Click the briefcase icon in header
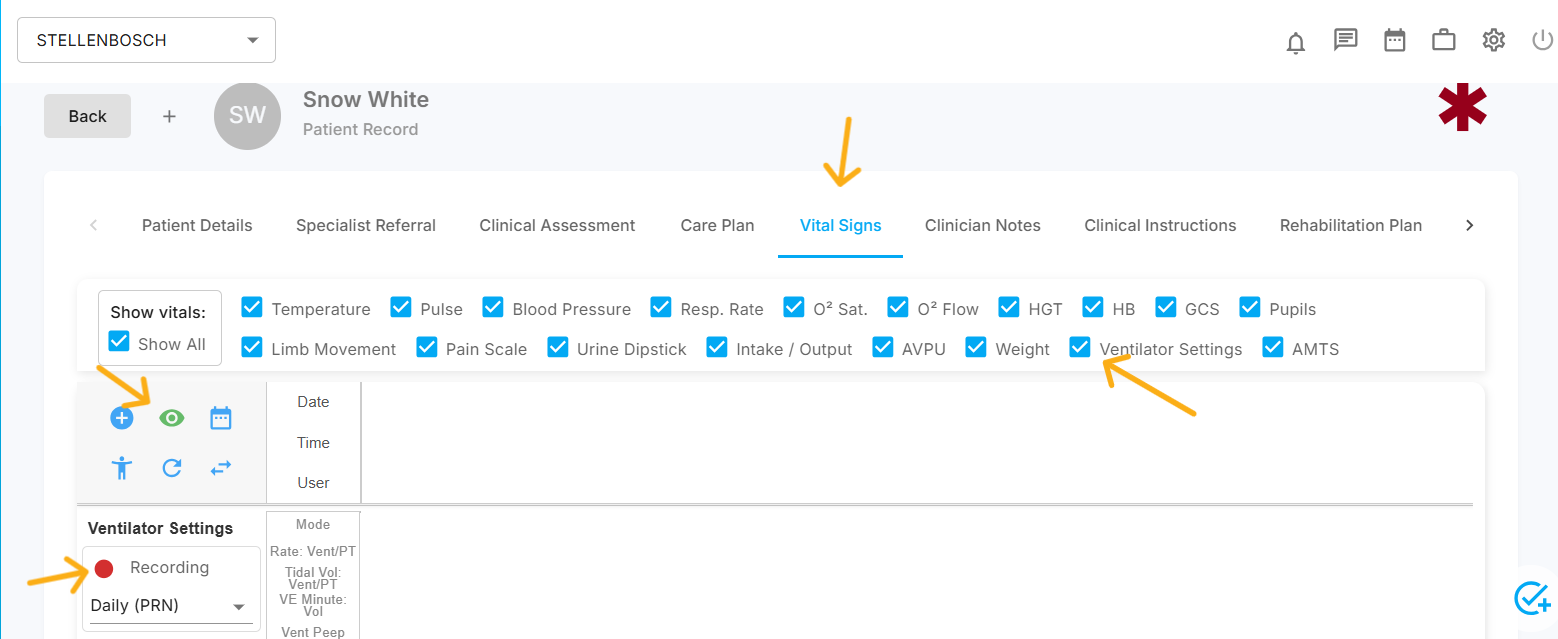1558x639 pixels. click(x=1443, y=41)
